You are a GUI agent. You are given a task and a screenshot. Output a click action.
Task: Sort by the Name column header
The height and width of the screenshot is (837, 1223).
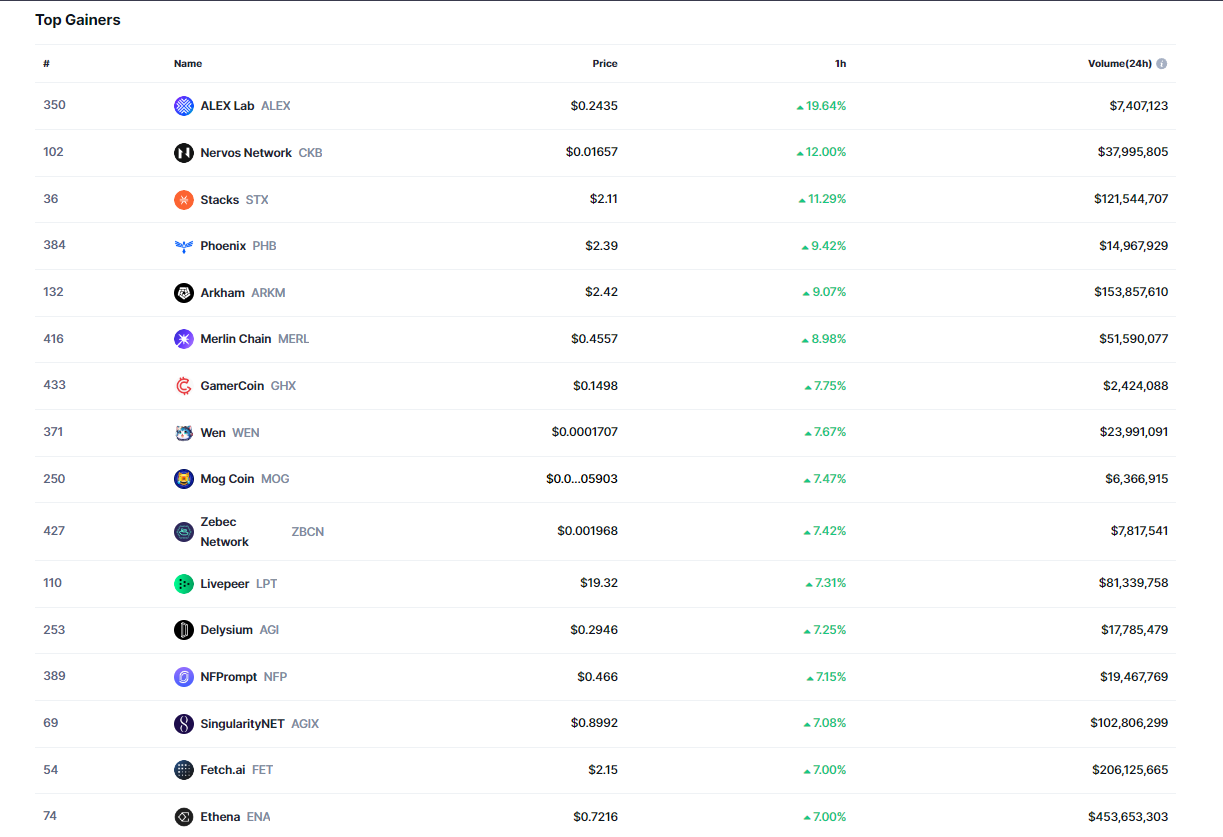188,64
